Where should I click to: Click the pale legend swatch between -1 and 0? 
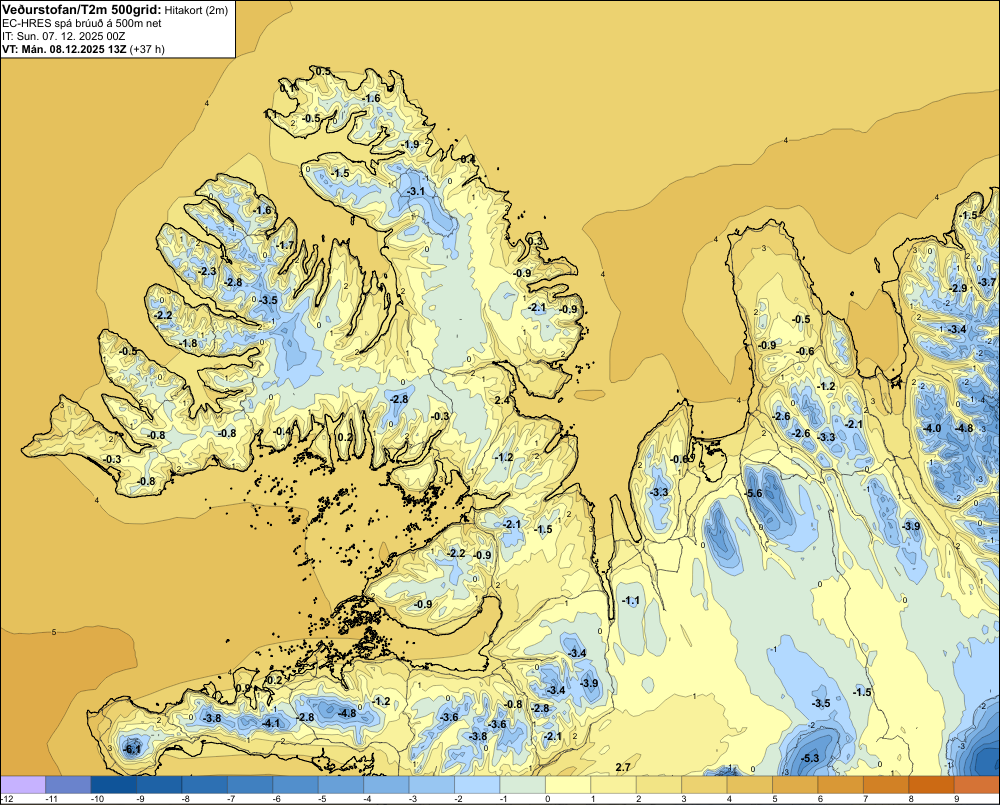click(523, 784)
